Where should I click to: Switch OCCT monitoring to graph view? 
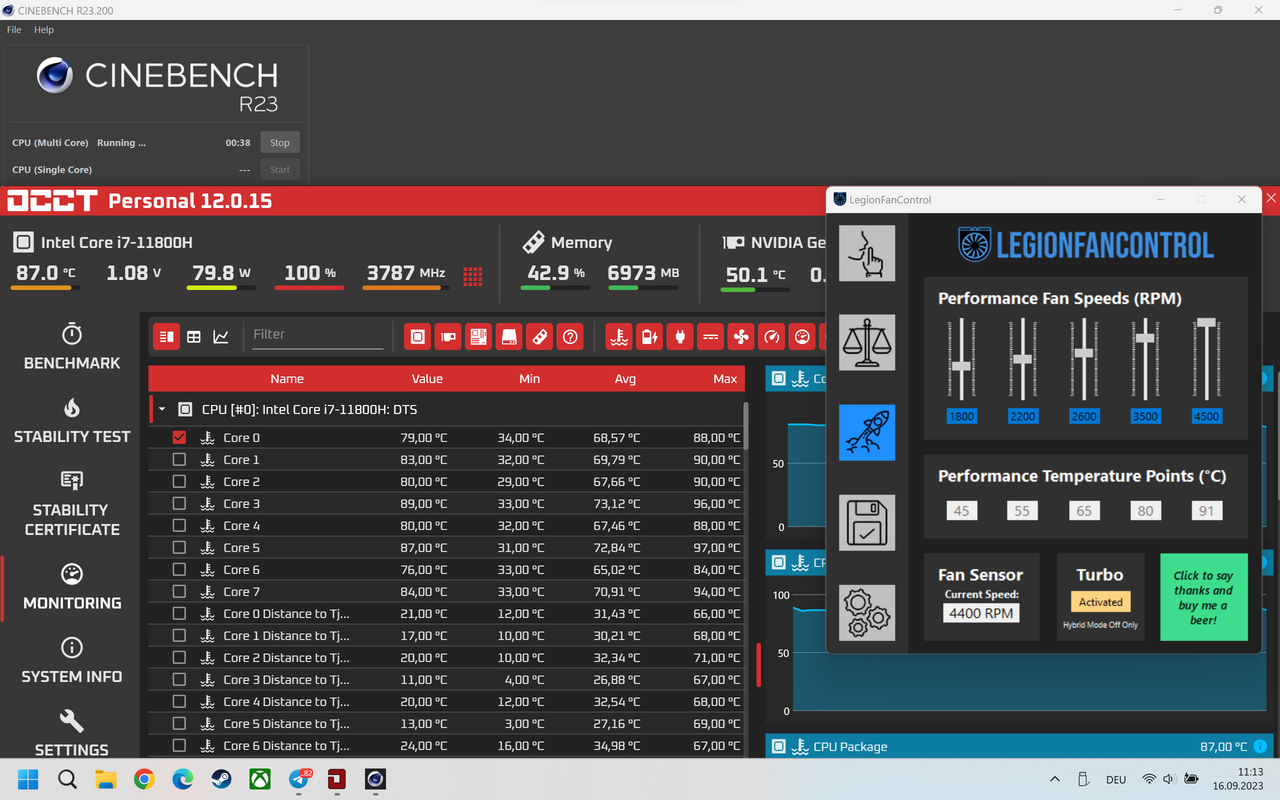(x=221, y=337)
